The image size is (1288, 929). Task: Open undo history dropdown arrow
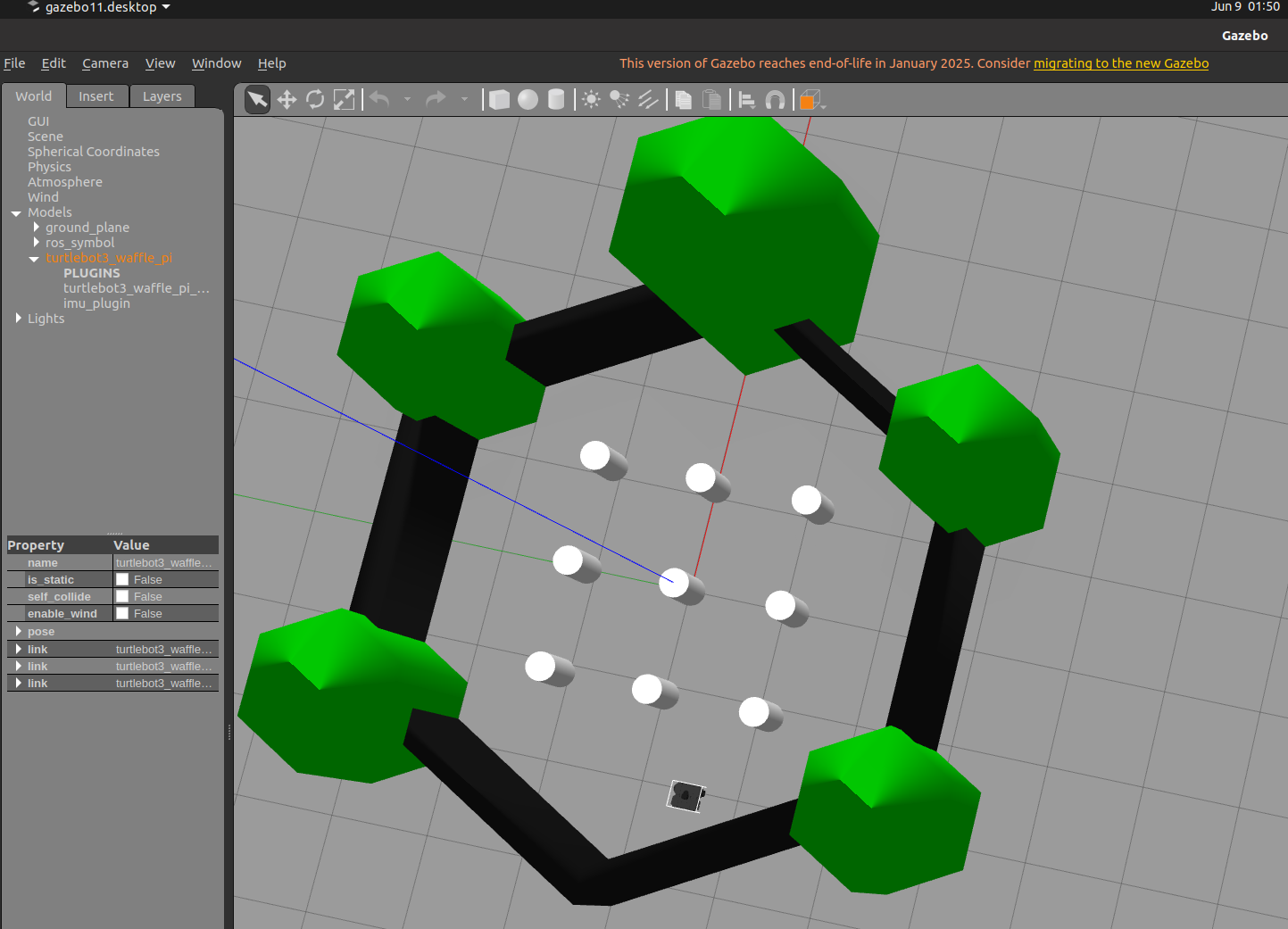[407, 99]
